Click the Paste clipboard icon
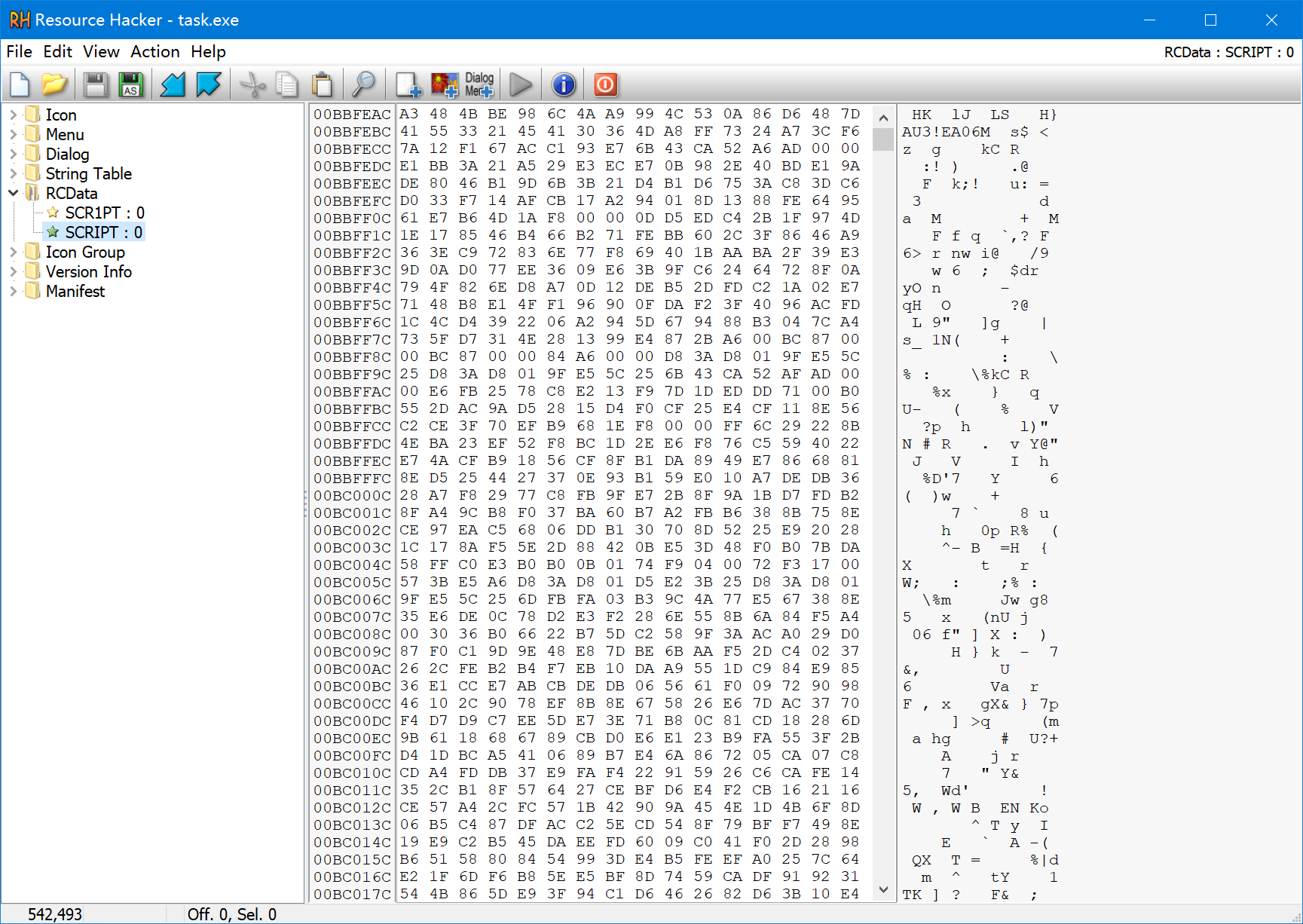 pos(323,84)
